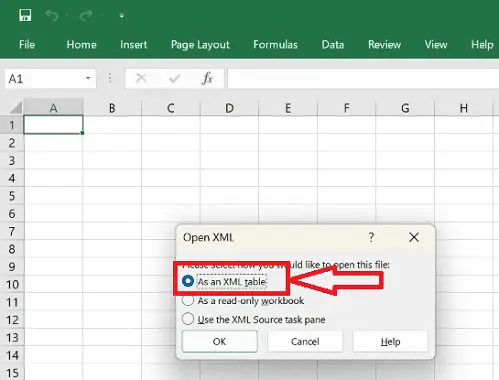
Task: Open the File menu
Action: [27, 44]
